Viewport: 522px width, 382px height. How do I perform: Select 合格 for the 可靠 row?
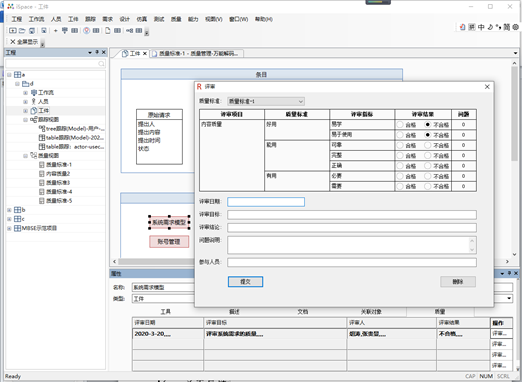point(400,145)
